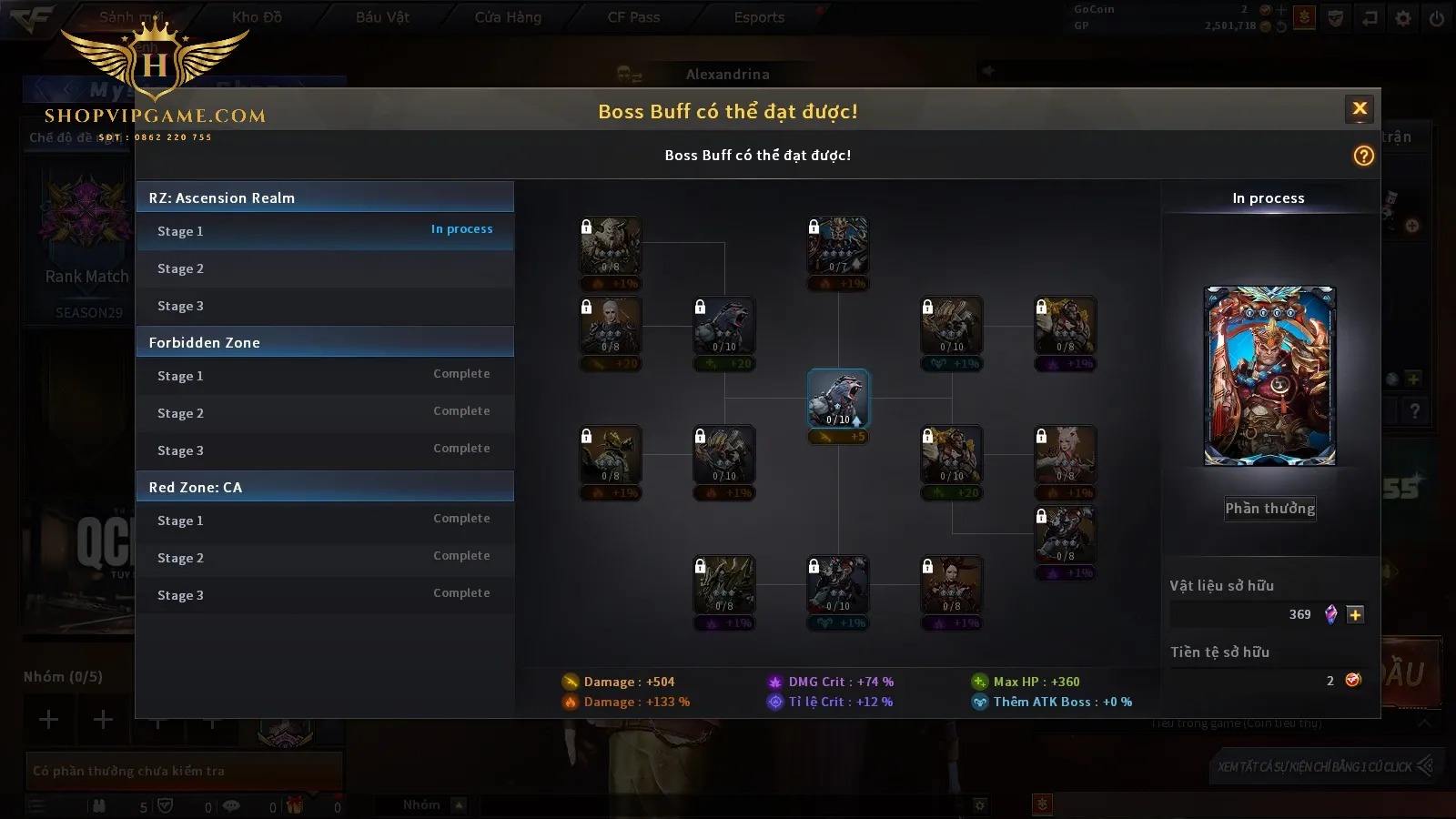
Task: Select RZ: Ascension Realm Stage 1
Action: click(325, 231)
